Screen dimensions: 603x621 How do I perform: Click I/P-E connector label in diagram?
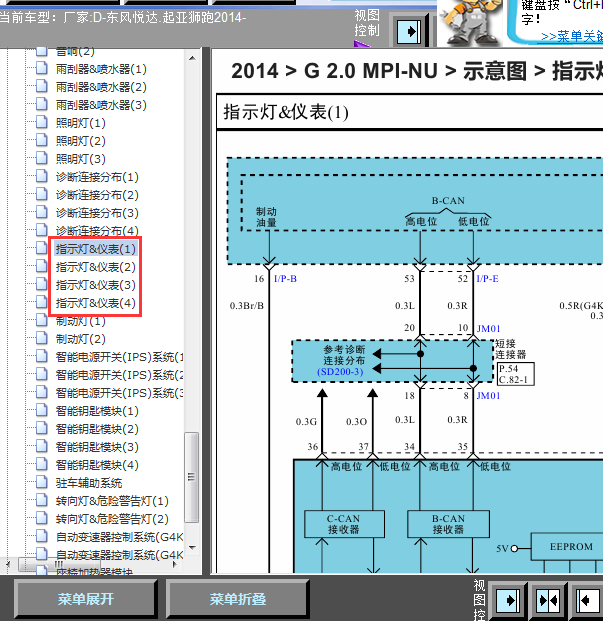click(487, 279)
